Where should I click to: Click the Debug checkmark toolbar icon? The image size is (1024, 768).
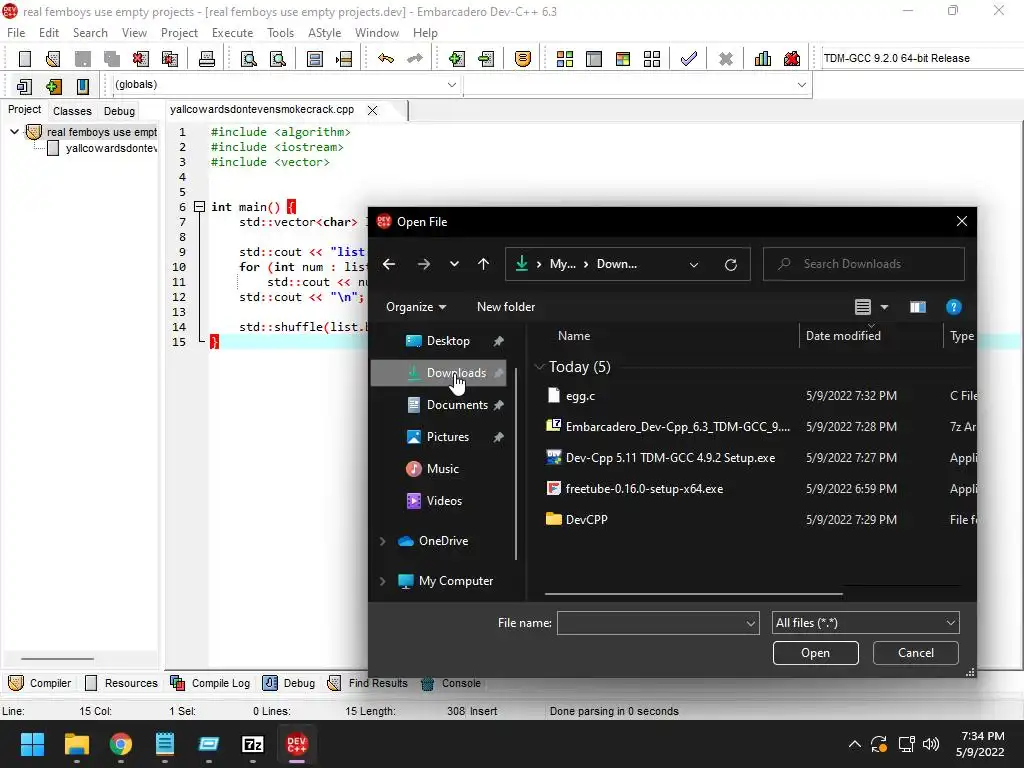688,59
